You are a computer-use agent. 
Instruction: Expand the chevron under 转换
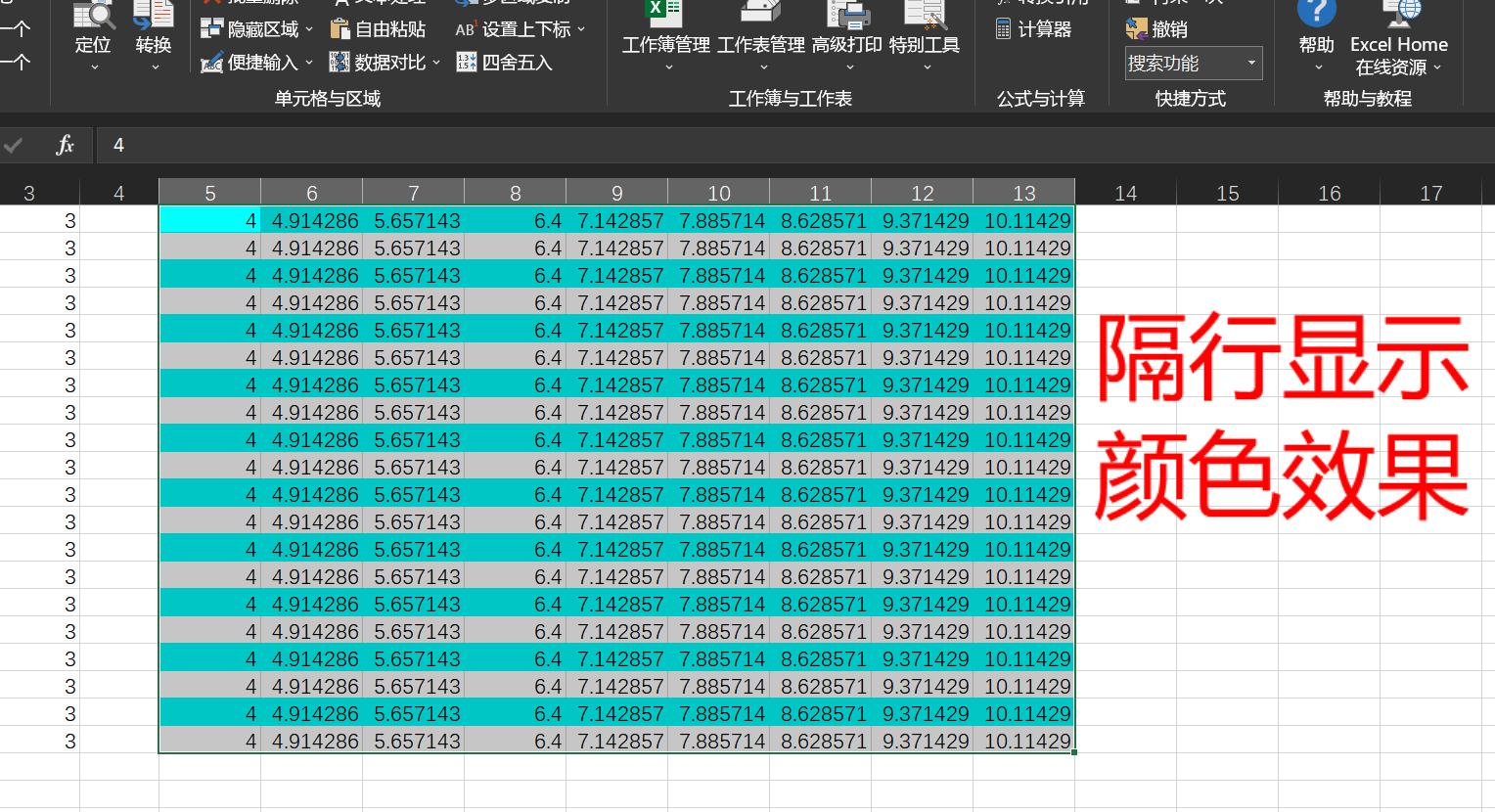point(155,68)
